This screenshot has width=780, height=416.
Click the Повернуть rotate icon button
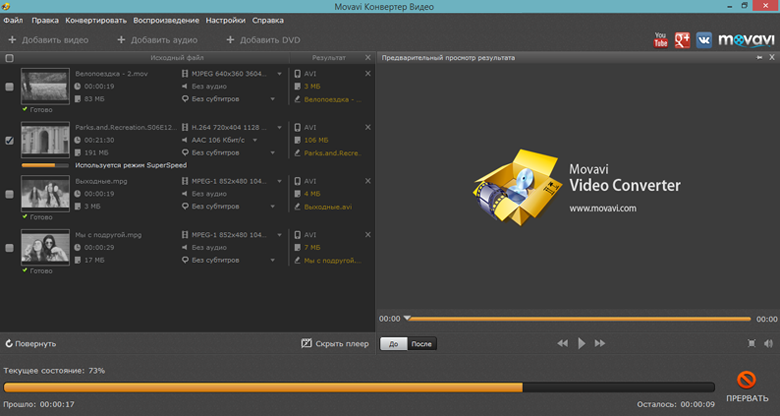click(x=30, y=343)
